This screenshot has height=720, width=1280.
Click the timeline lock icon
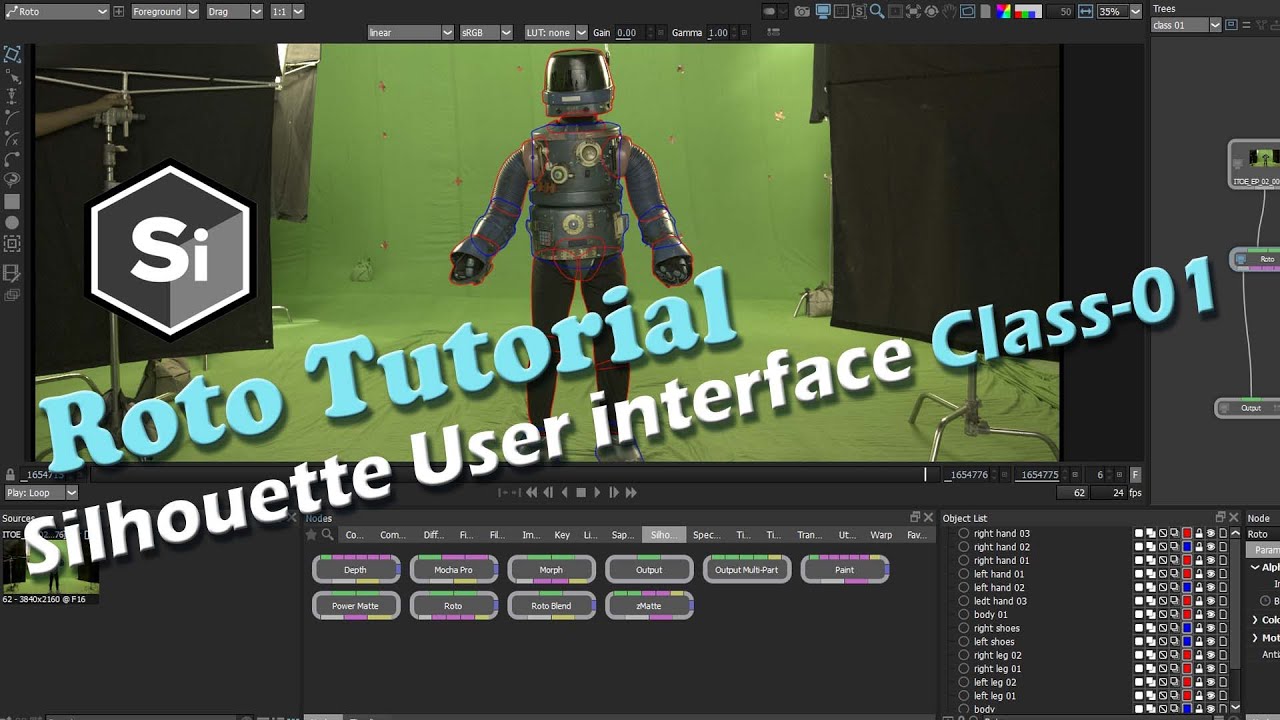tap(10, 476)
